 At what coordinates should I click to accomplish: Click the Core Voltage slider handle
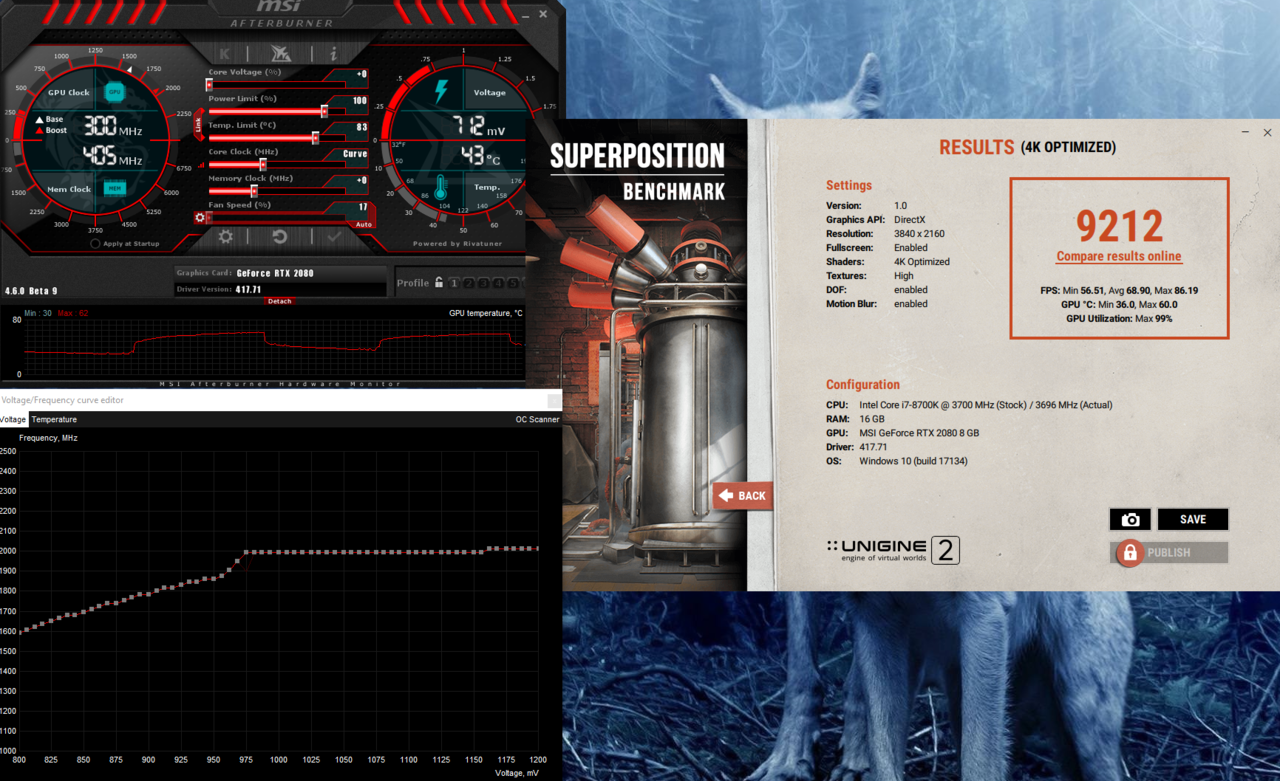coord(209,86)
